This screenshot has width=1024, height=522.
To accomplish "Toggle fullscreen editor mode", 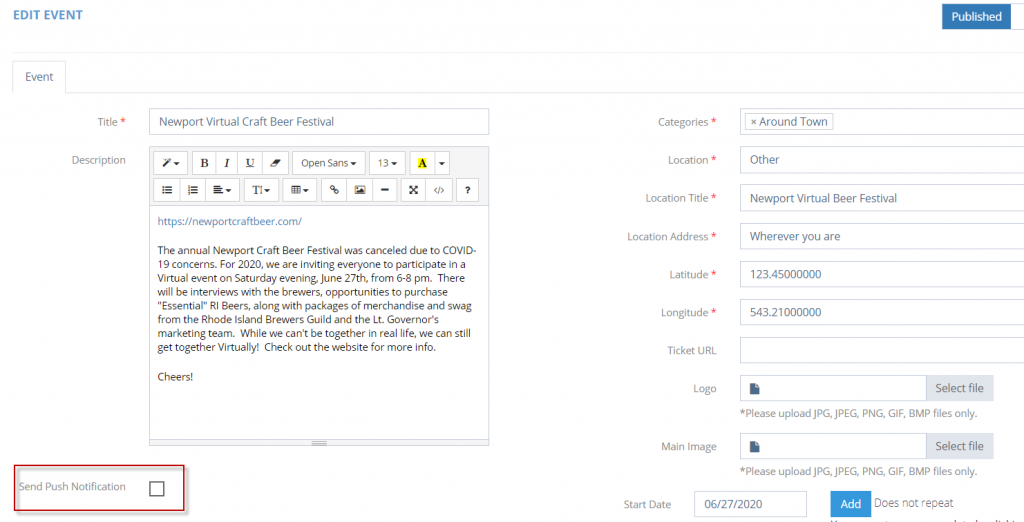I will pyautogui.click(x=413, y=189).
